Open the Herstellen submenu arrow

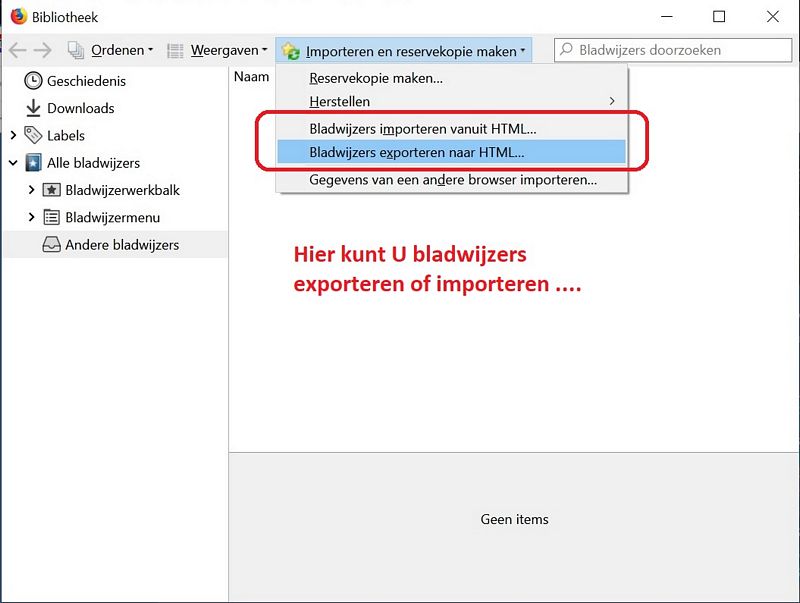click(x=612, y=101)
